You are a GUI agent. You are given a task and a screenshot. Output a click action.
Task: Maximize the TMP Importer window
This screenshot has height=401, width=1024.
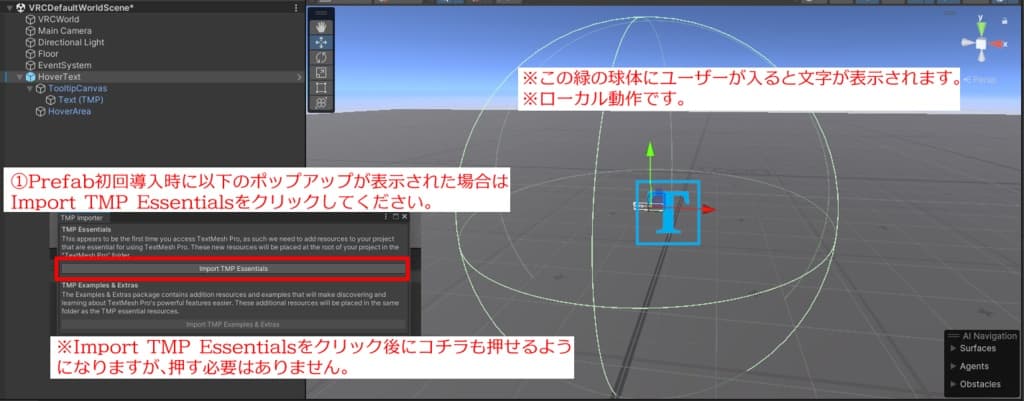point(396,216)
